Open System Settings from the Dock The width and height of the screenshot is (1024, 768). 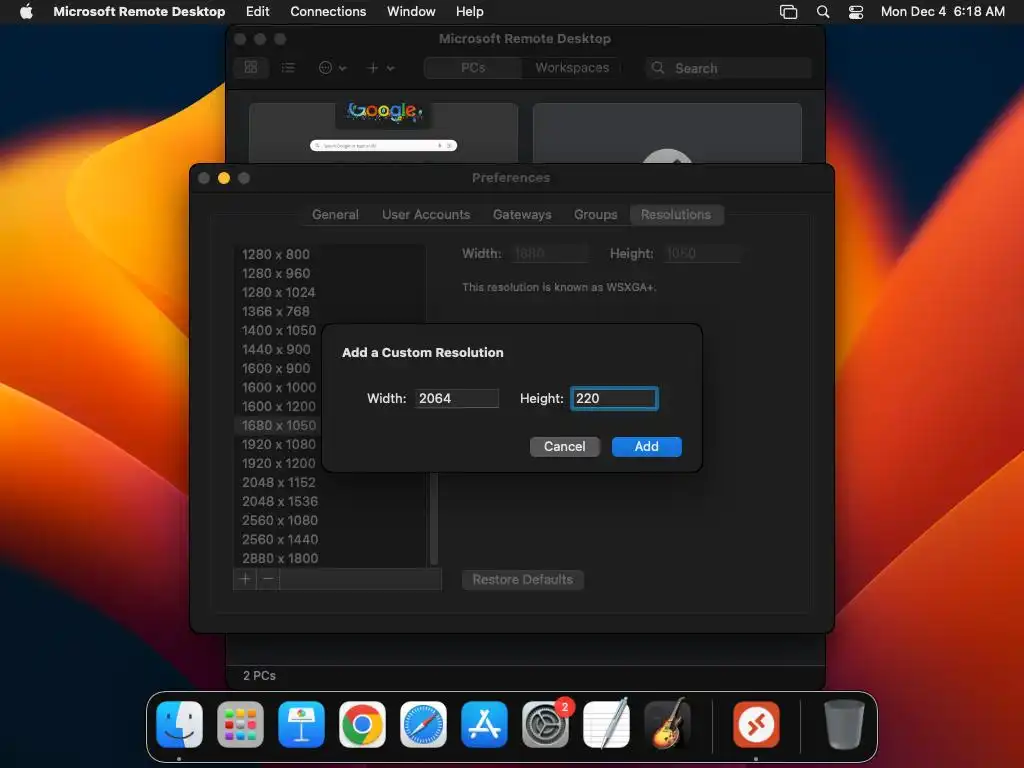[545, 724]
